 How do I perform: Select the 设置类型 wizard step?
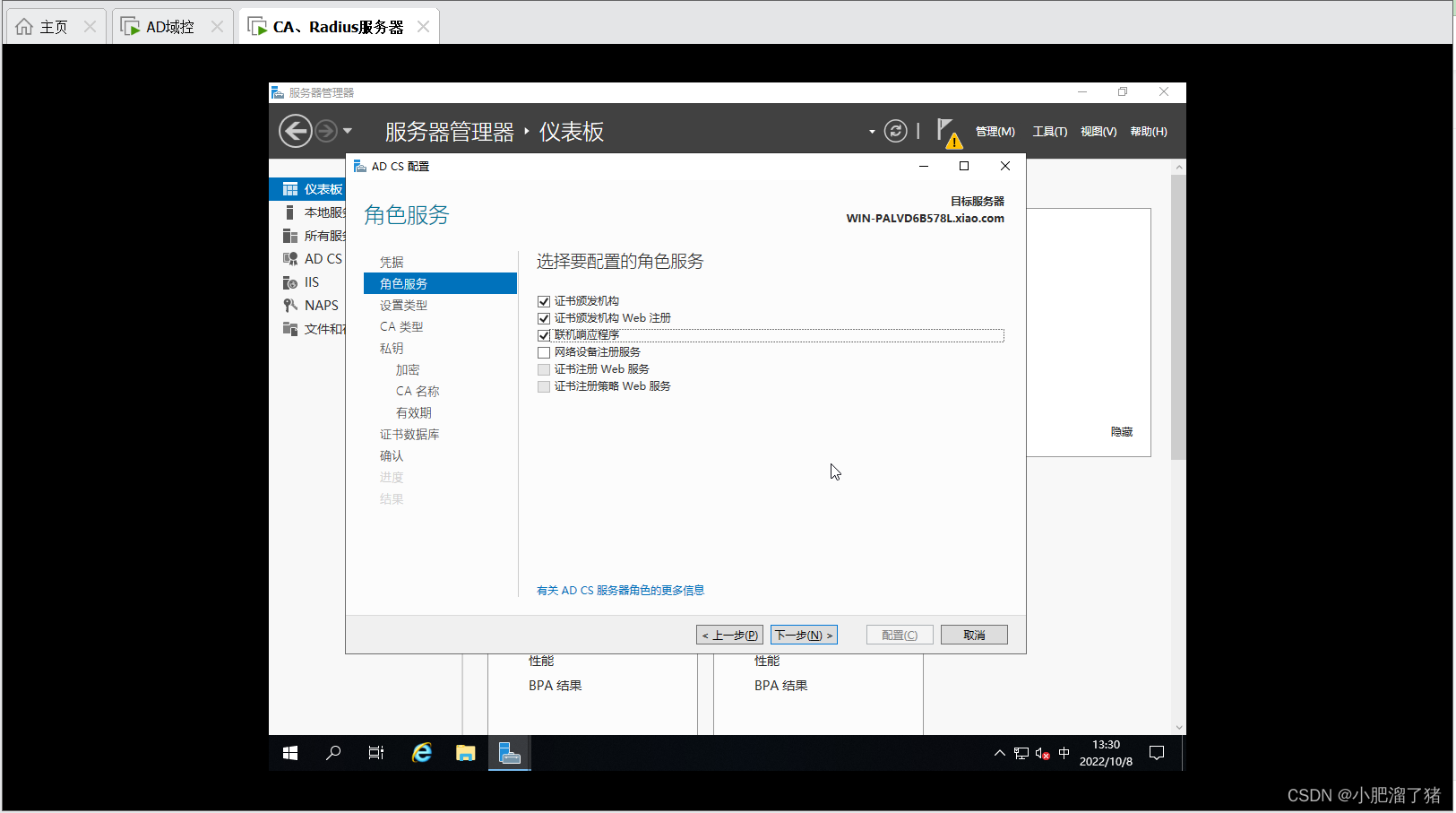[x=403, y=305]
